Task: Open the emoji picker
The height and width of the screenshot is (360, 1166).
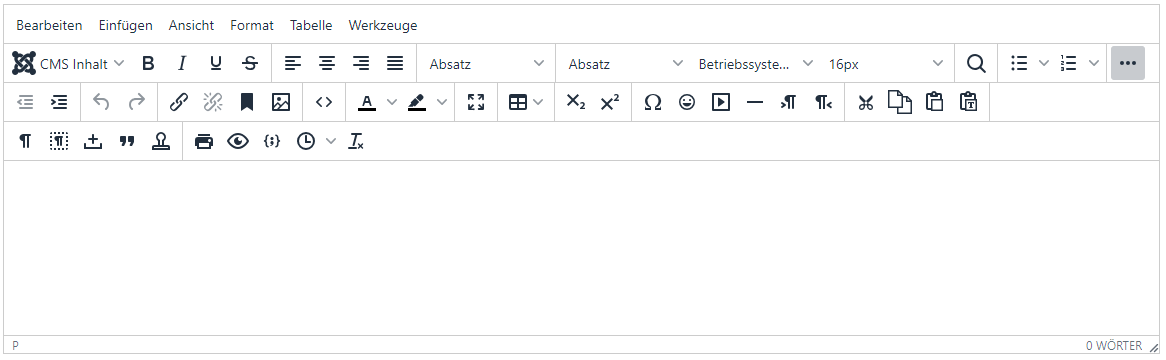Action: click(x=687, y=103)
